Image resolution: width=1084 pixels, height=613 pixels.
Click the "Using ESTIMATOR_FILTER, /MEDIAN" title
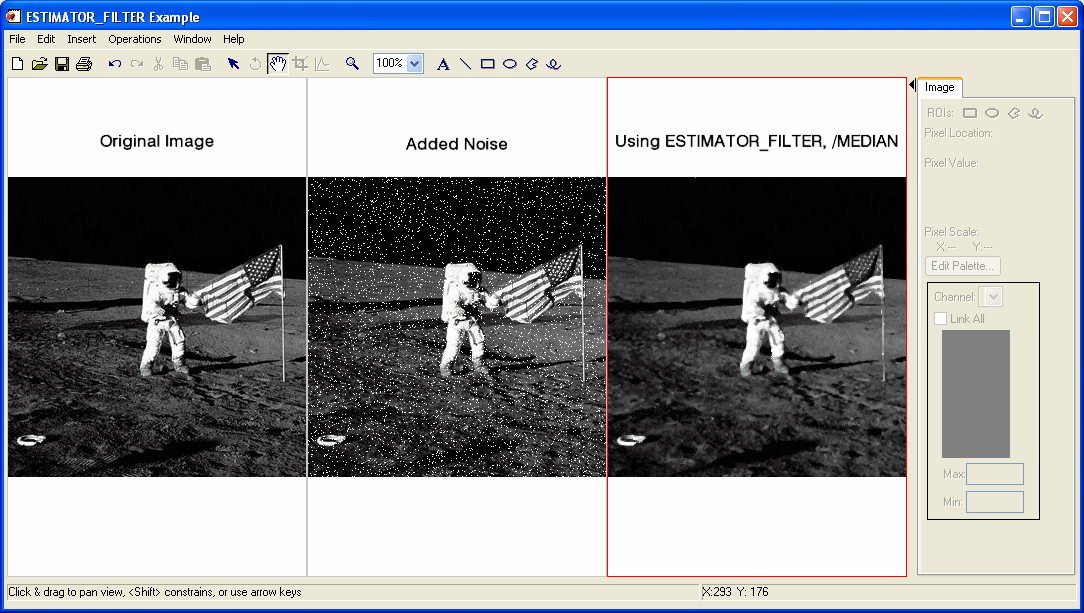pos(757,142)
